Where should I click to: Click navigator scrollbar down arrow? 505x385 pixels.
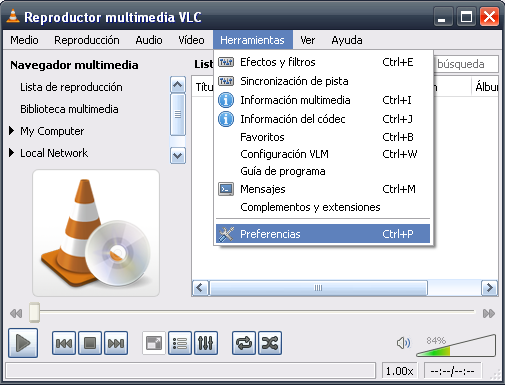click(178, 155)
